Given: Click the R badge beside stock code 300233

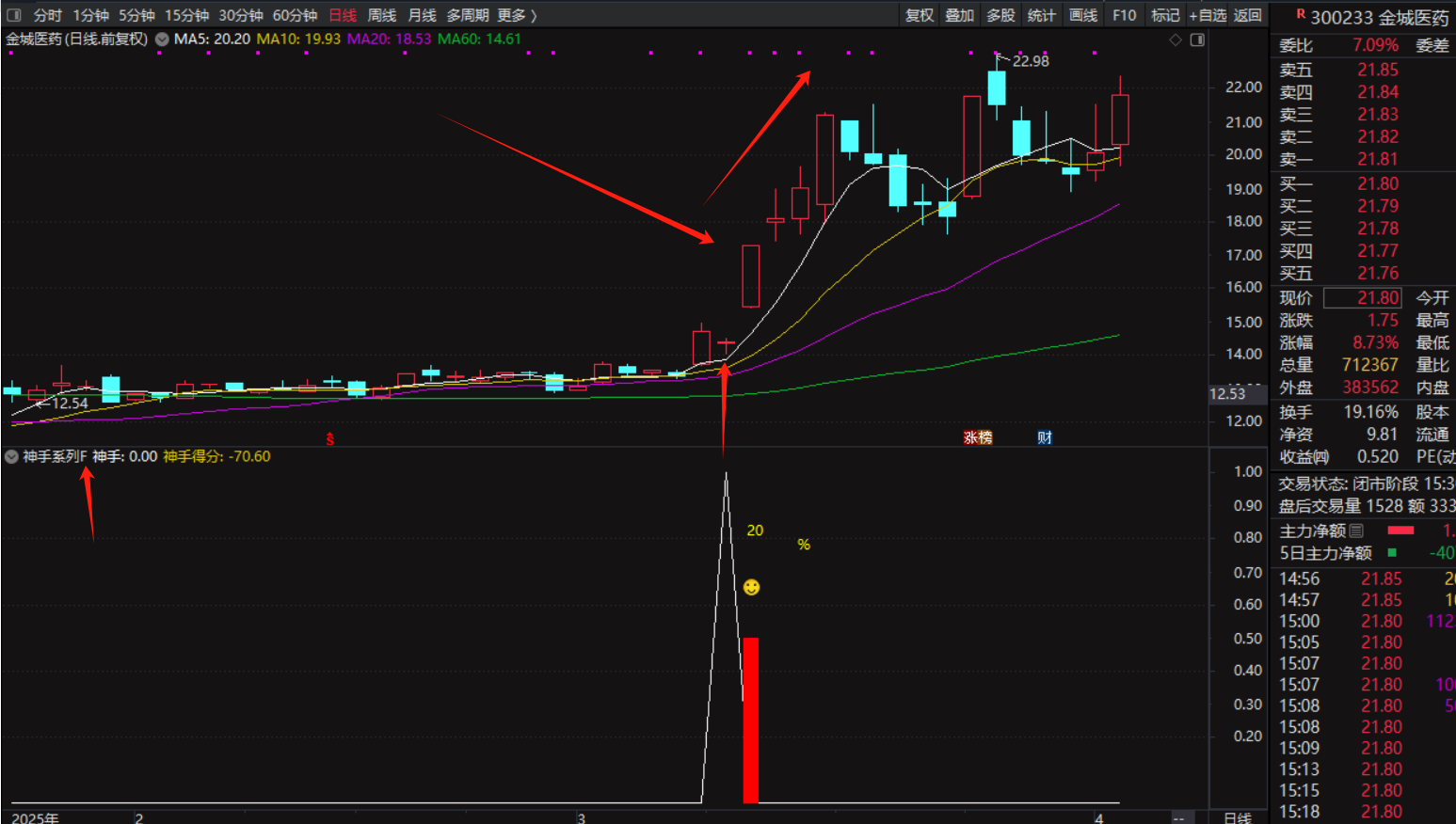Looking at the screenshot, I should coord(1301,15).
